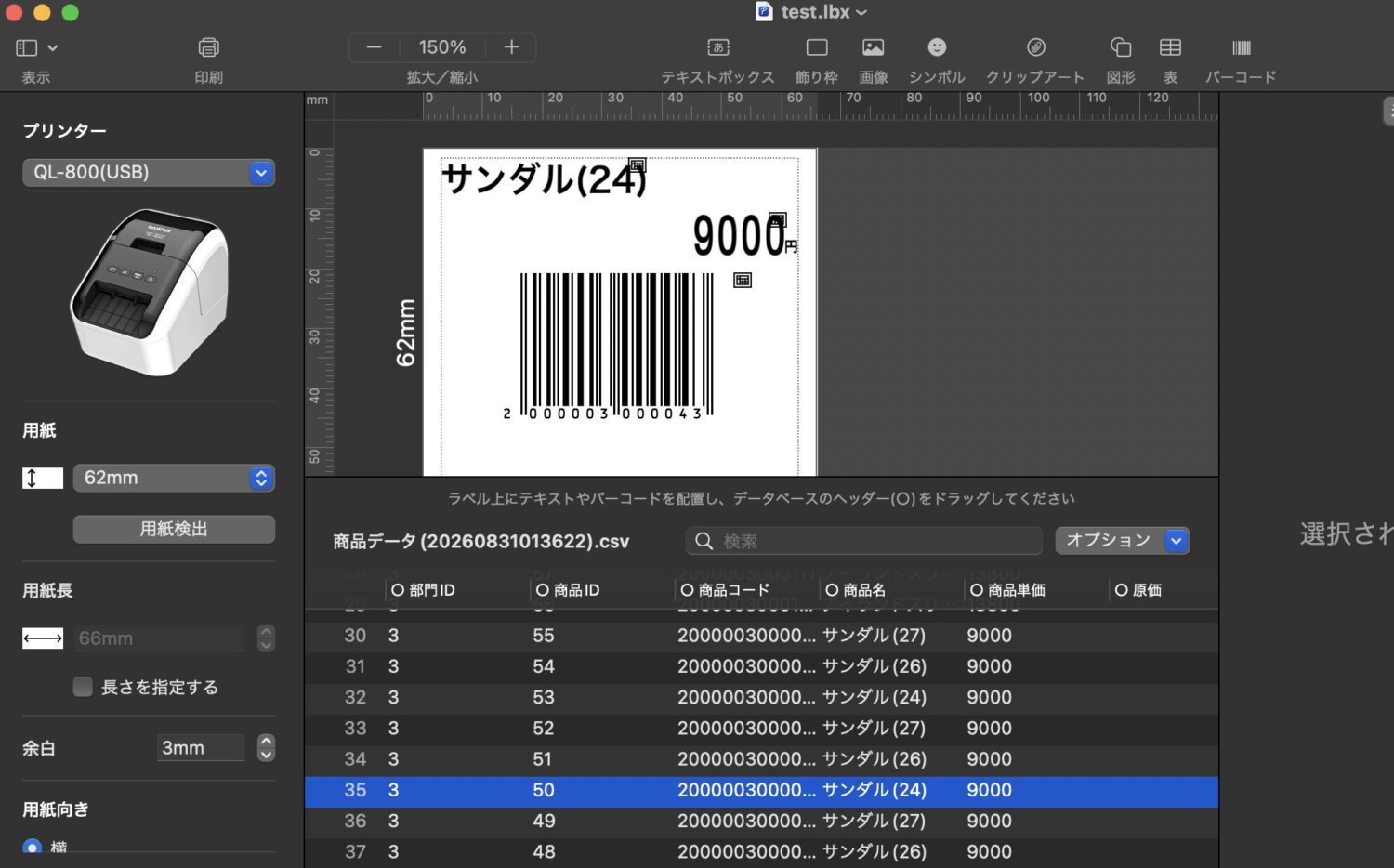The image size is (1394, 868).
Task: Select row 31 サンダル(26) with ID 54
Action: (x=761, y=666)
